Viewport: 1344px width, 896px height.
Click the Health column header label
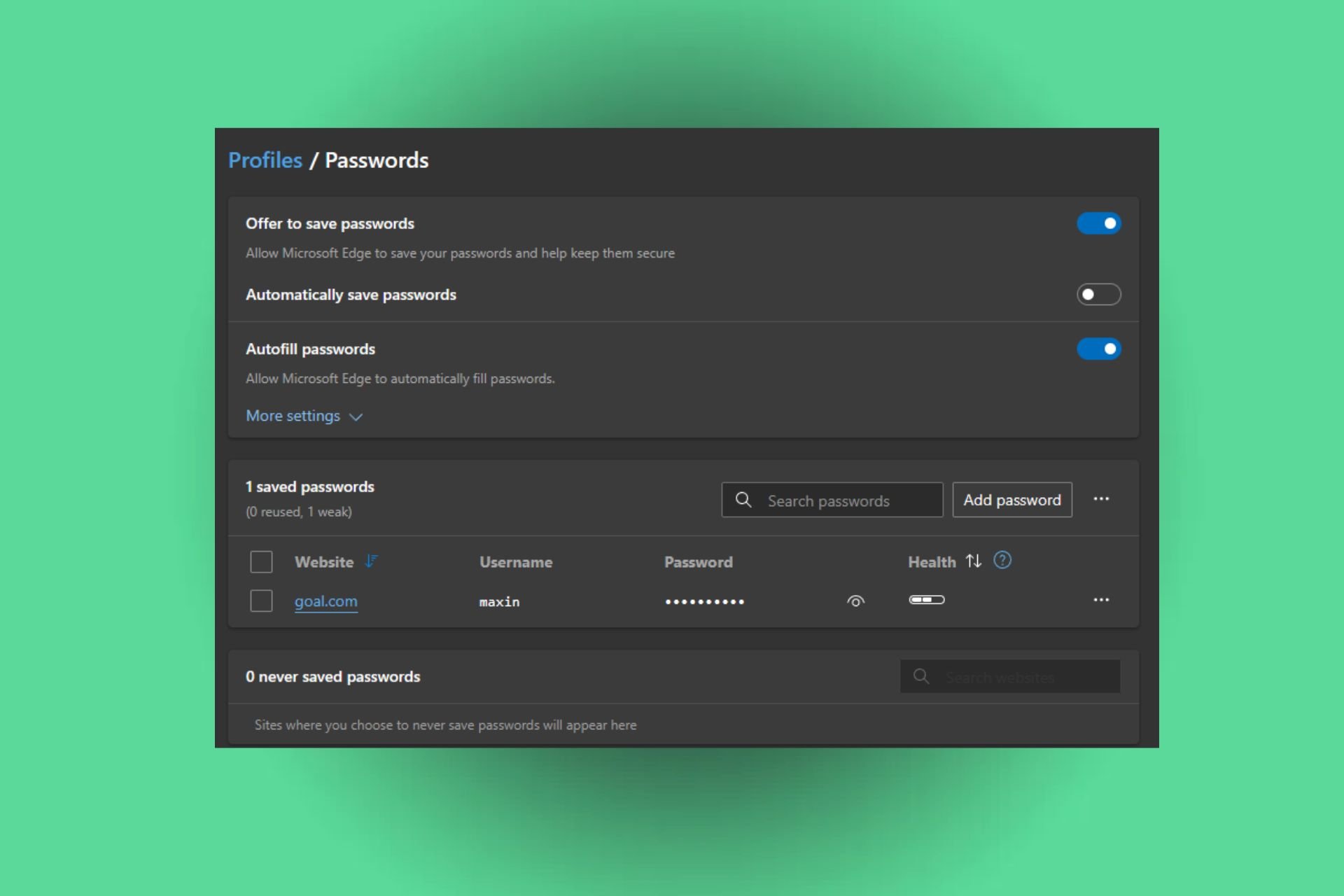pyautogui.click(x=932, y=562)
